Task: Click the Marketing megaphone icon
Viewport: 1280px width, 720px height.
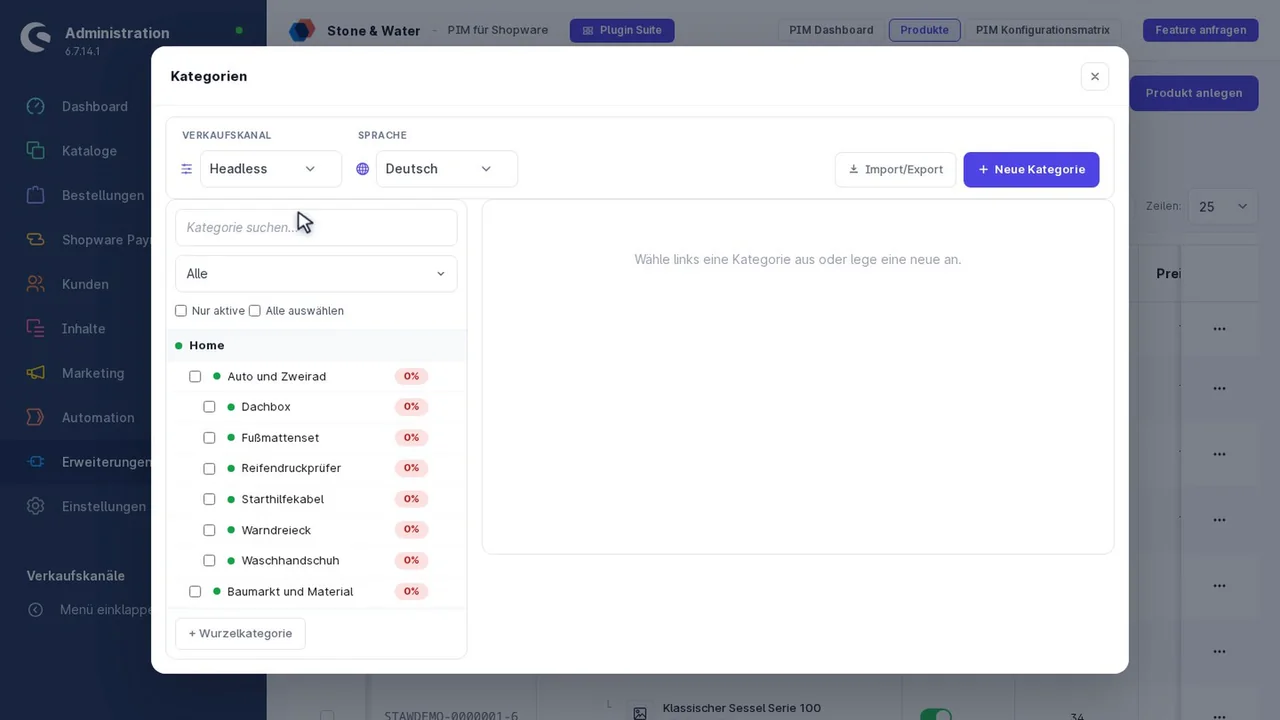Action: point(36,373)
